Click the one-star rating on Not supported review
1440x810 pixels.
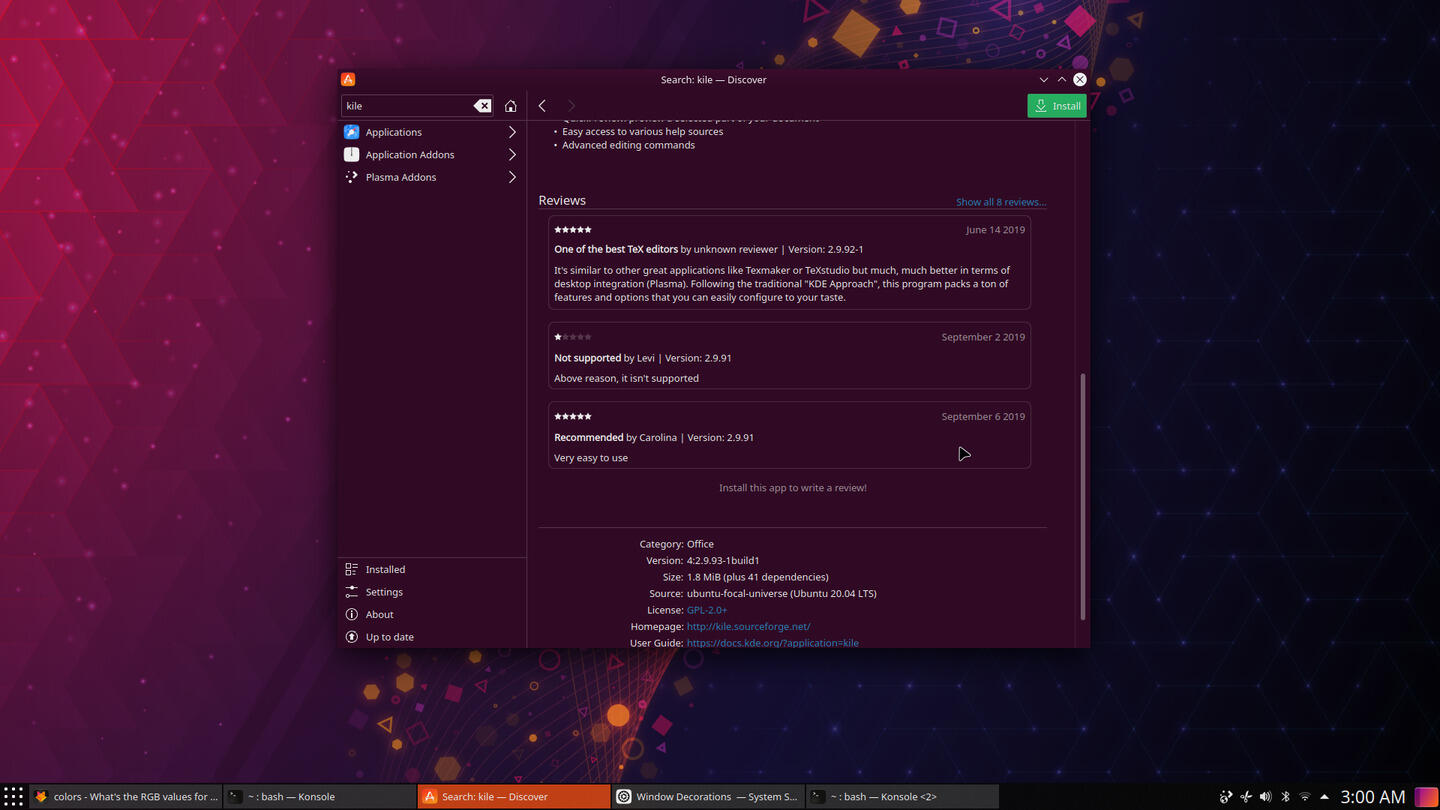573,337
